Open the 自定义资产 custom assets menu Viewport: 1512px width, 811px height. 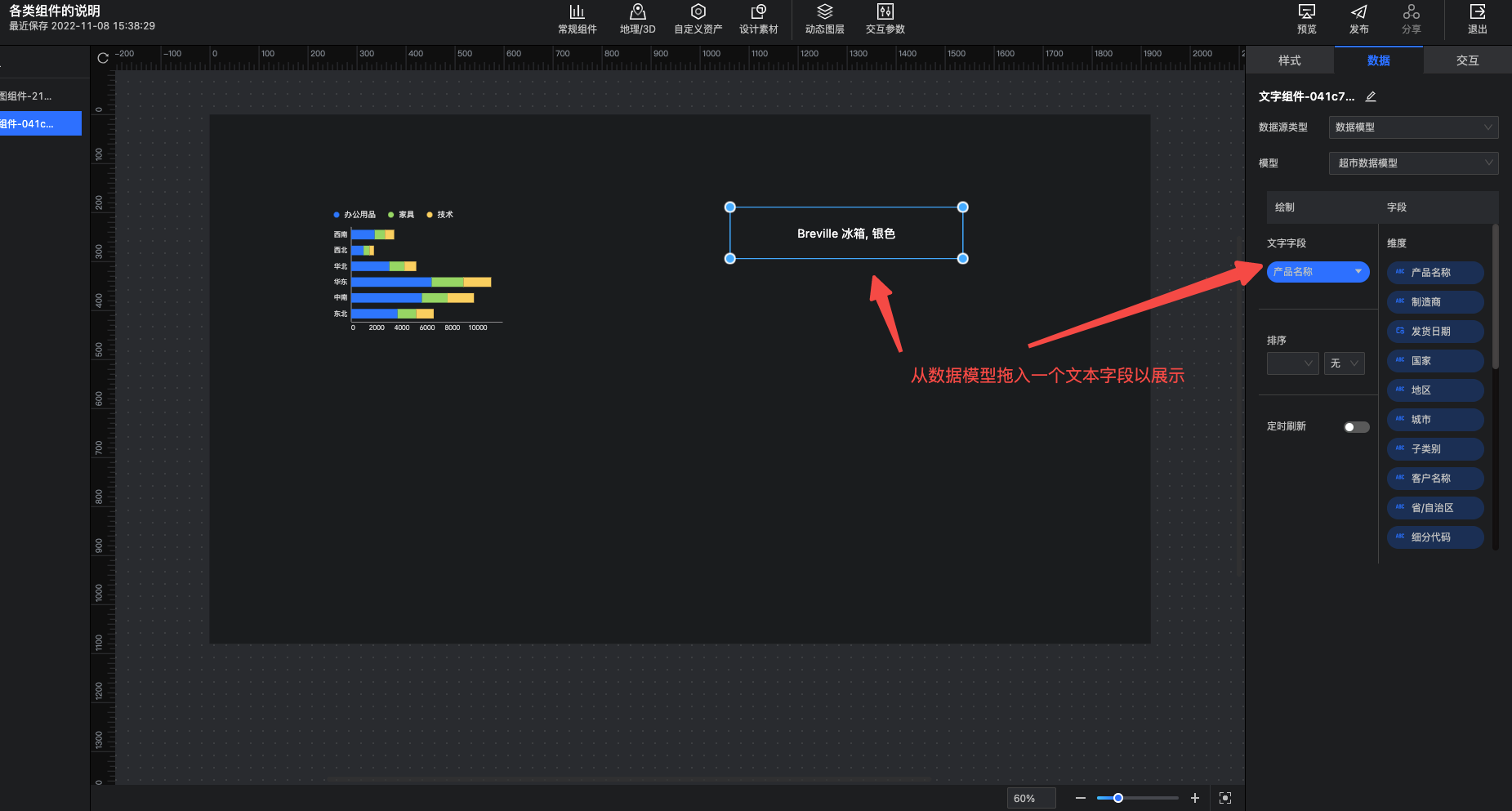698,19
